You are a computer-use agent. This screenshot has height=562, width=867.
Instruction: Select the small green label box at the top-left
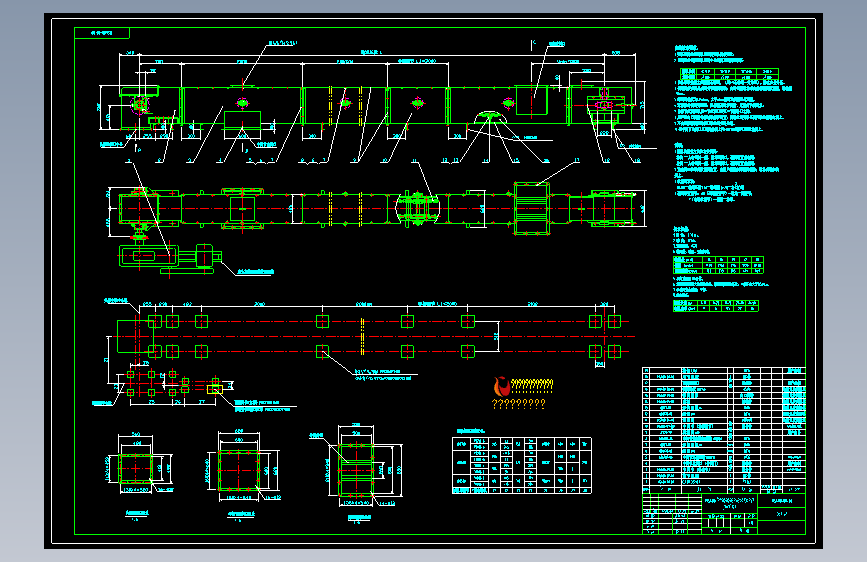[102, 33]
